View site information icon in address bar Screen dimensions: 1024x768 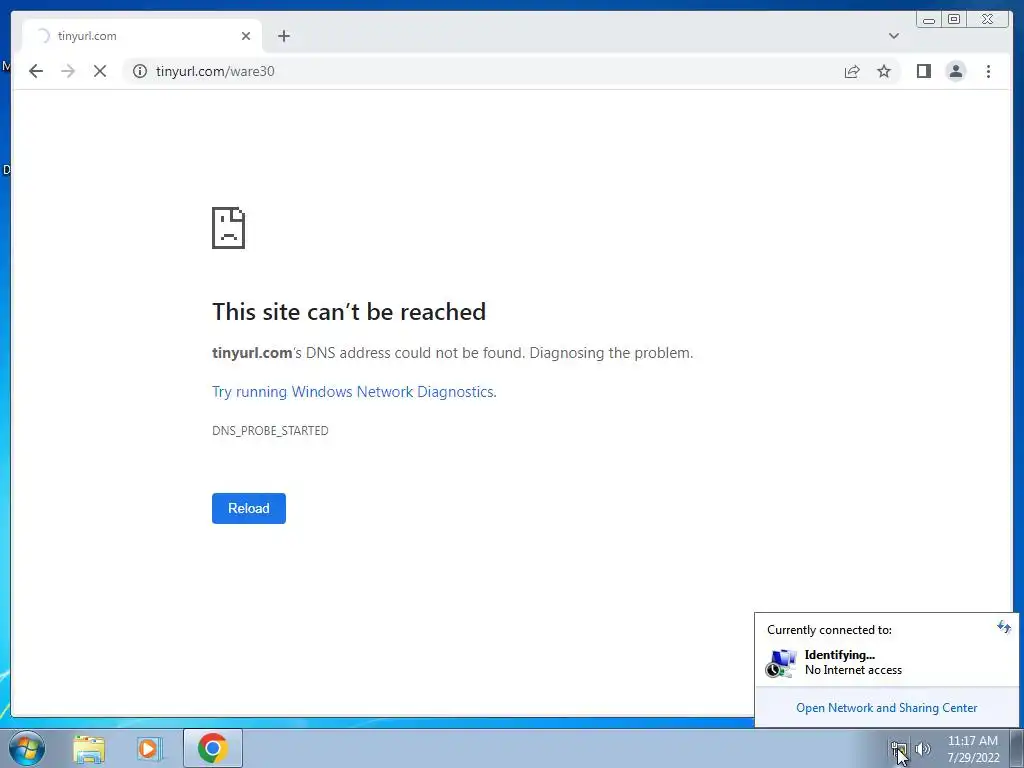tap(140, 71)
